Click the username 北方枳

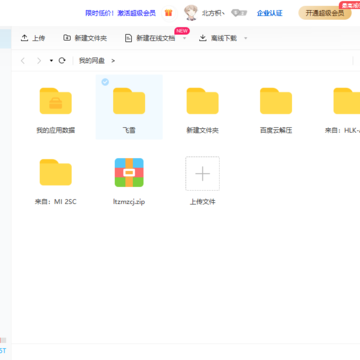213,13
